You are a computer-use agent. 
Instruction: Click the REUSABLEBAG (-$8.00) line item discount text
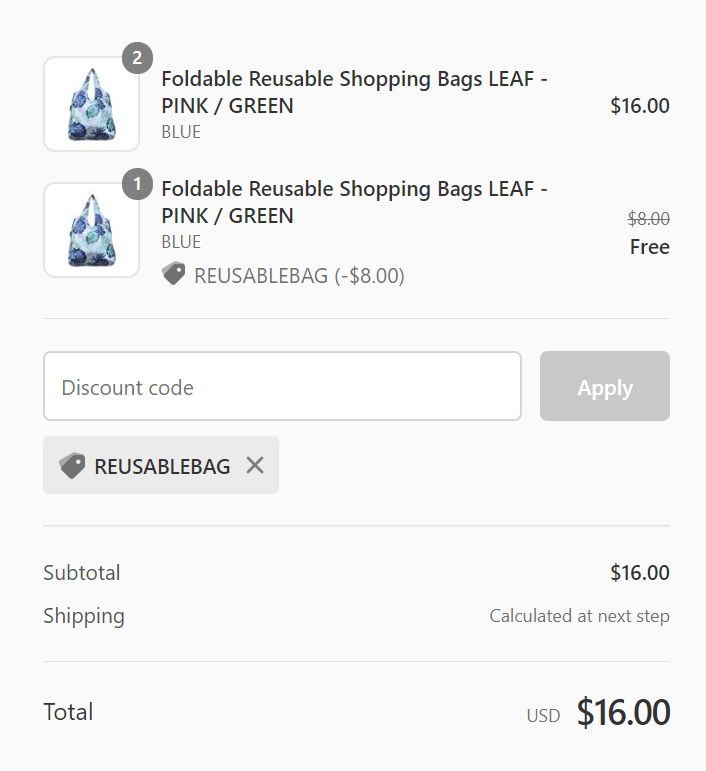coord(299,276)
